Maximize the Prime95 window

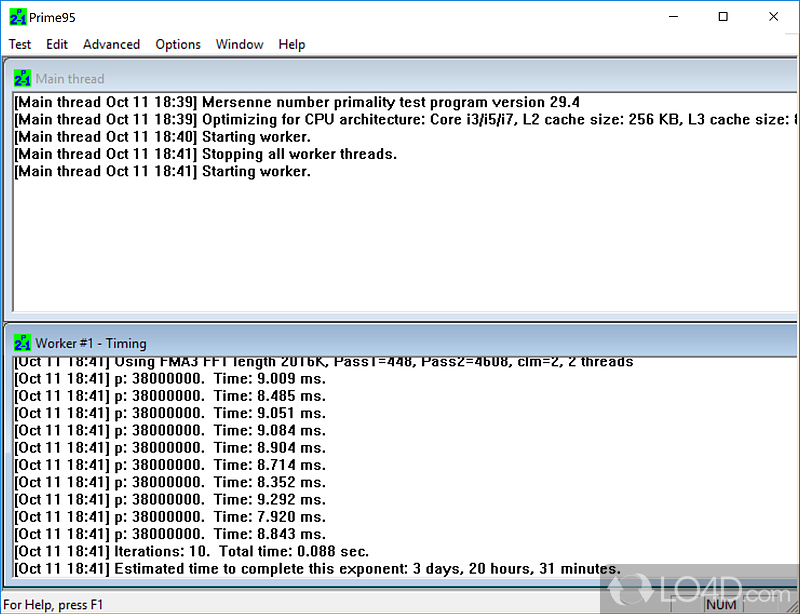(723, 17)
